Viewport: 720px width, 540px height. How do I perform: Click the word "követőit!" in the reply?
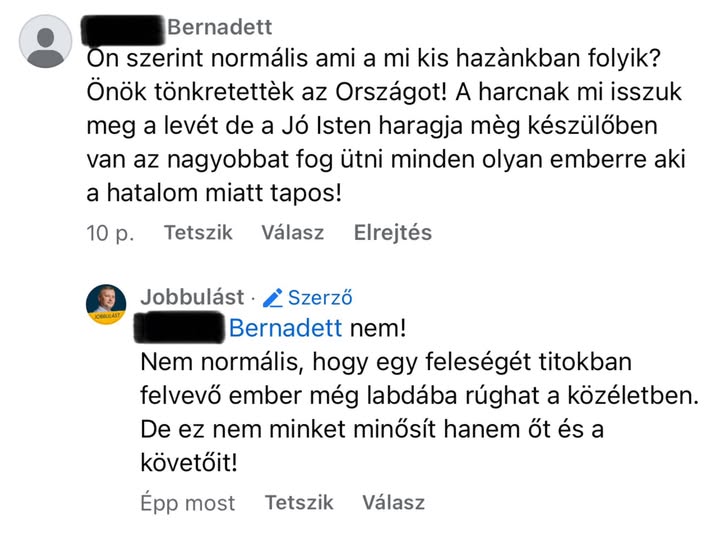pos(190,465)
